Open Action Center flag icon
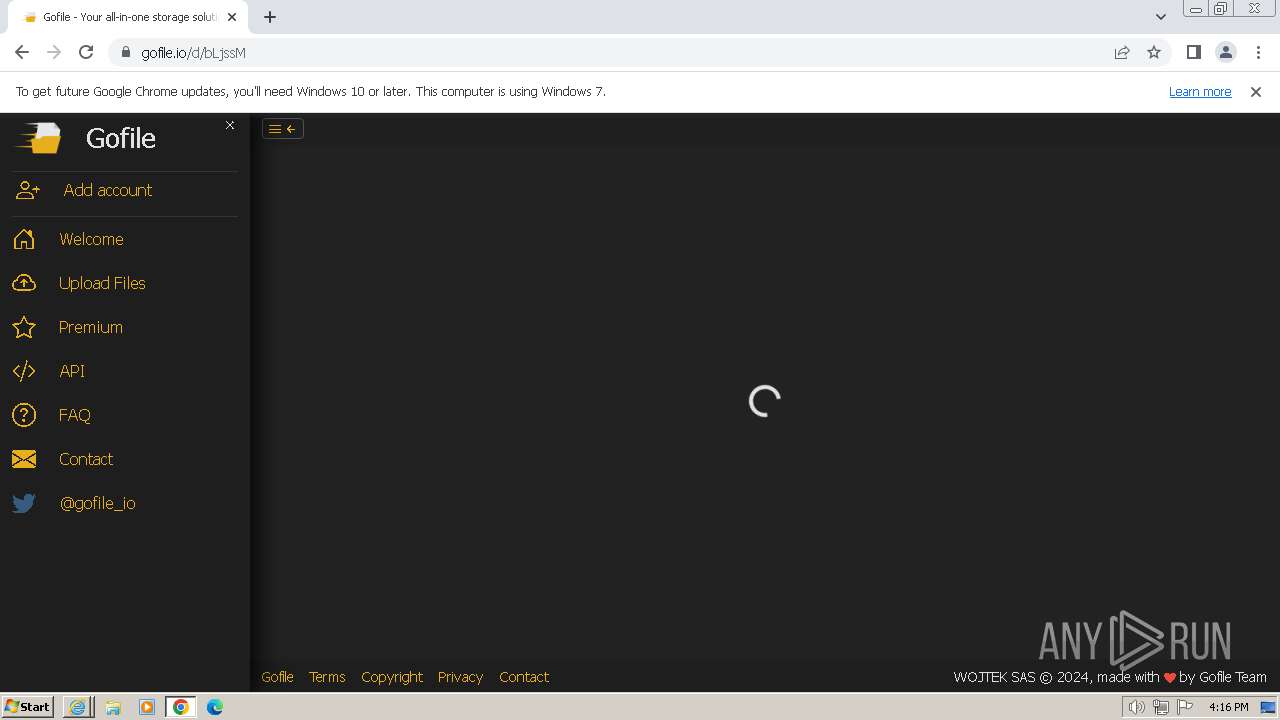This screenshot has width=1280, height=720. (1185, 707)
